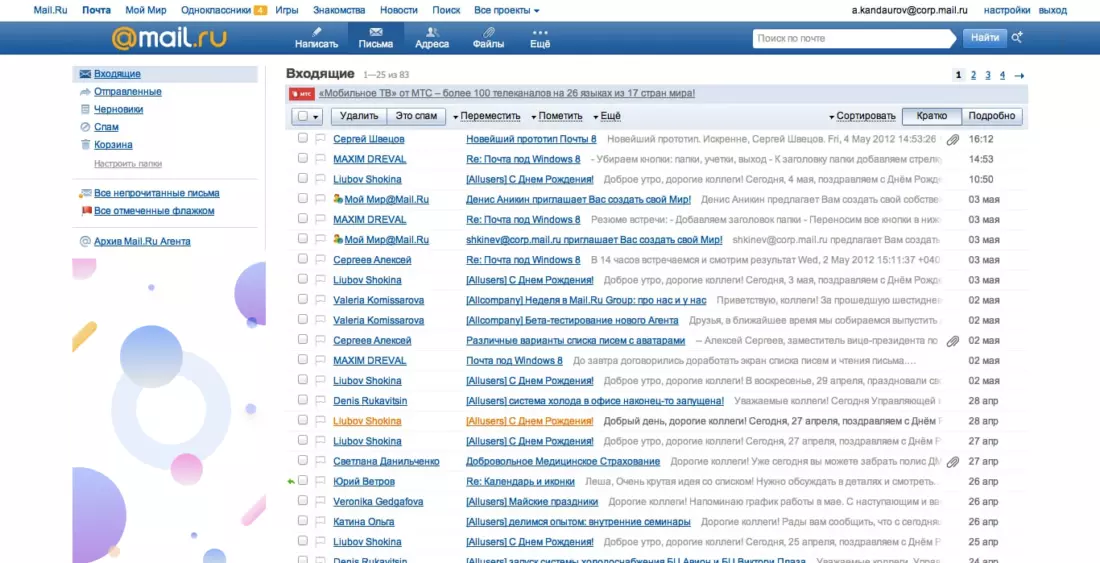Click the Архив Mail.Ru Агента @ icon
This screenshot has width=1100, height=563.
pos(85,241)
